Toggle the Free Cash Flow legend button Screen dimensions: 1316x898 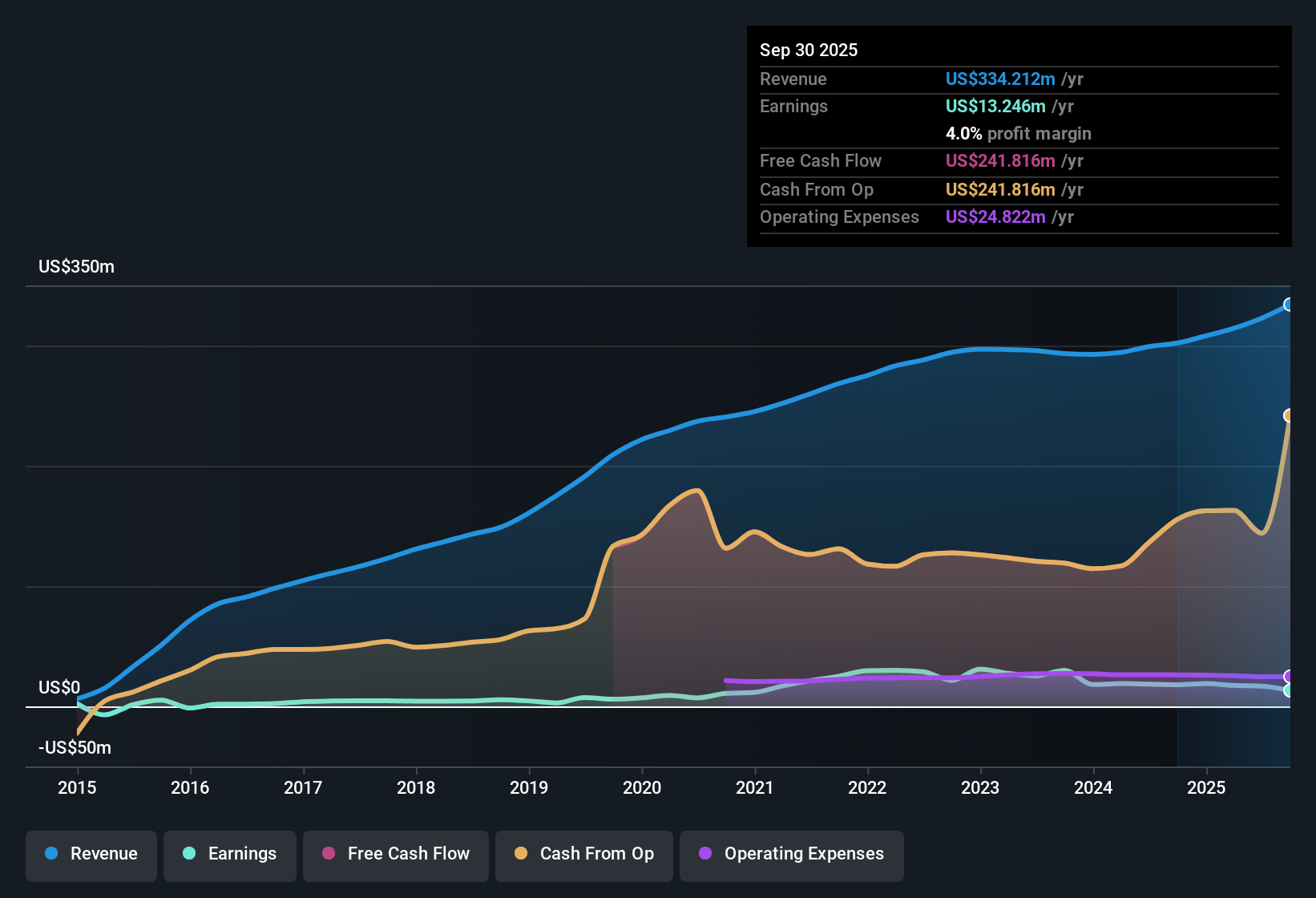point(396,855)
